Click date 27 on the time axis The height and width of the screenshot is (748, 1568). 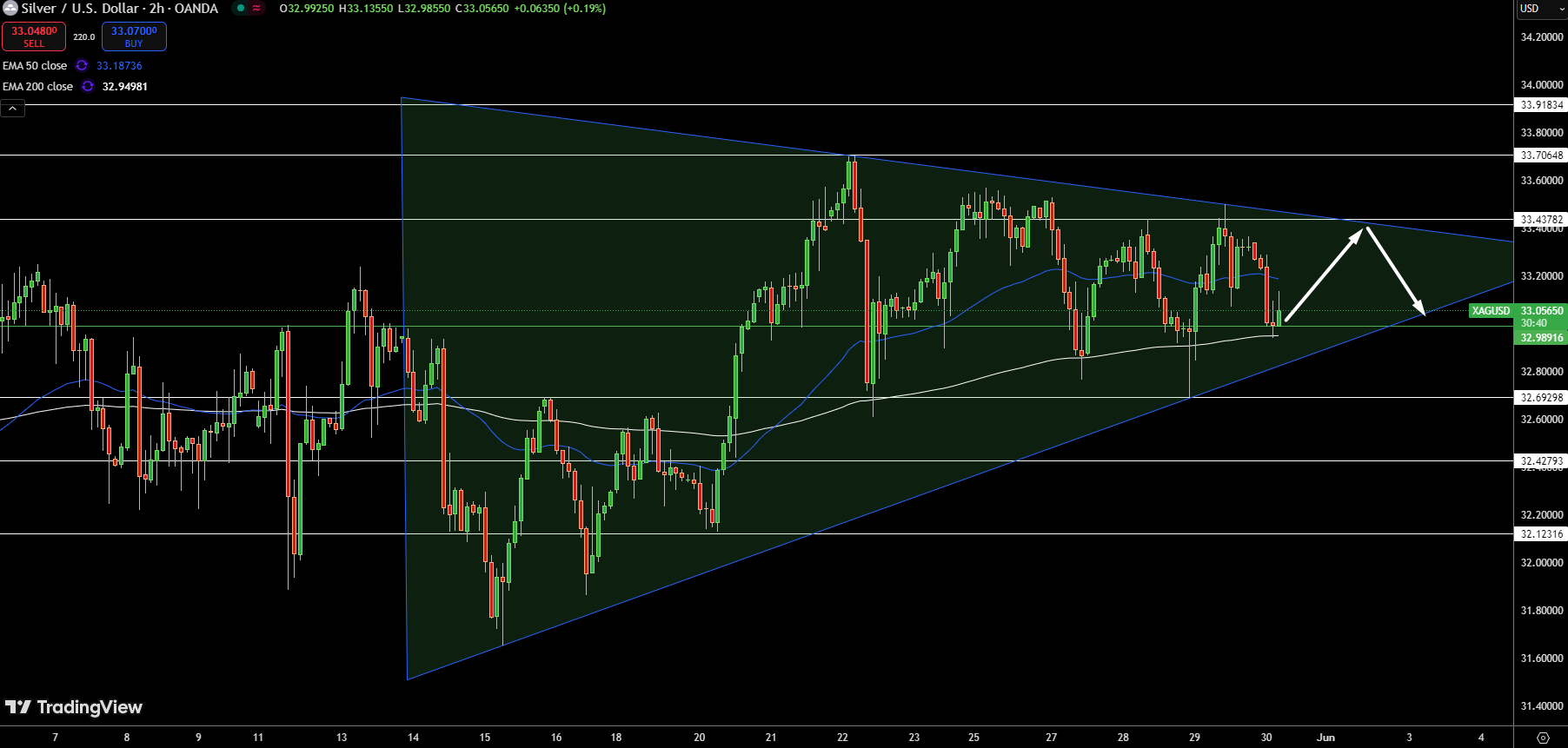coord(1052,738)
